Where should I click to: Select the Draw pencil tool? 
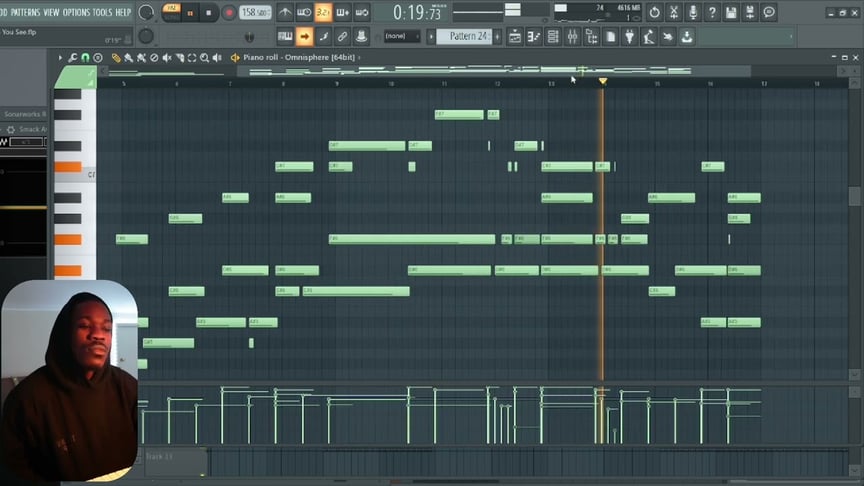116,57
